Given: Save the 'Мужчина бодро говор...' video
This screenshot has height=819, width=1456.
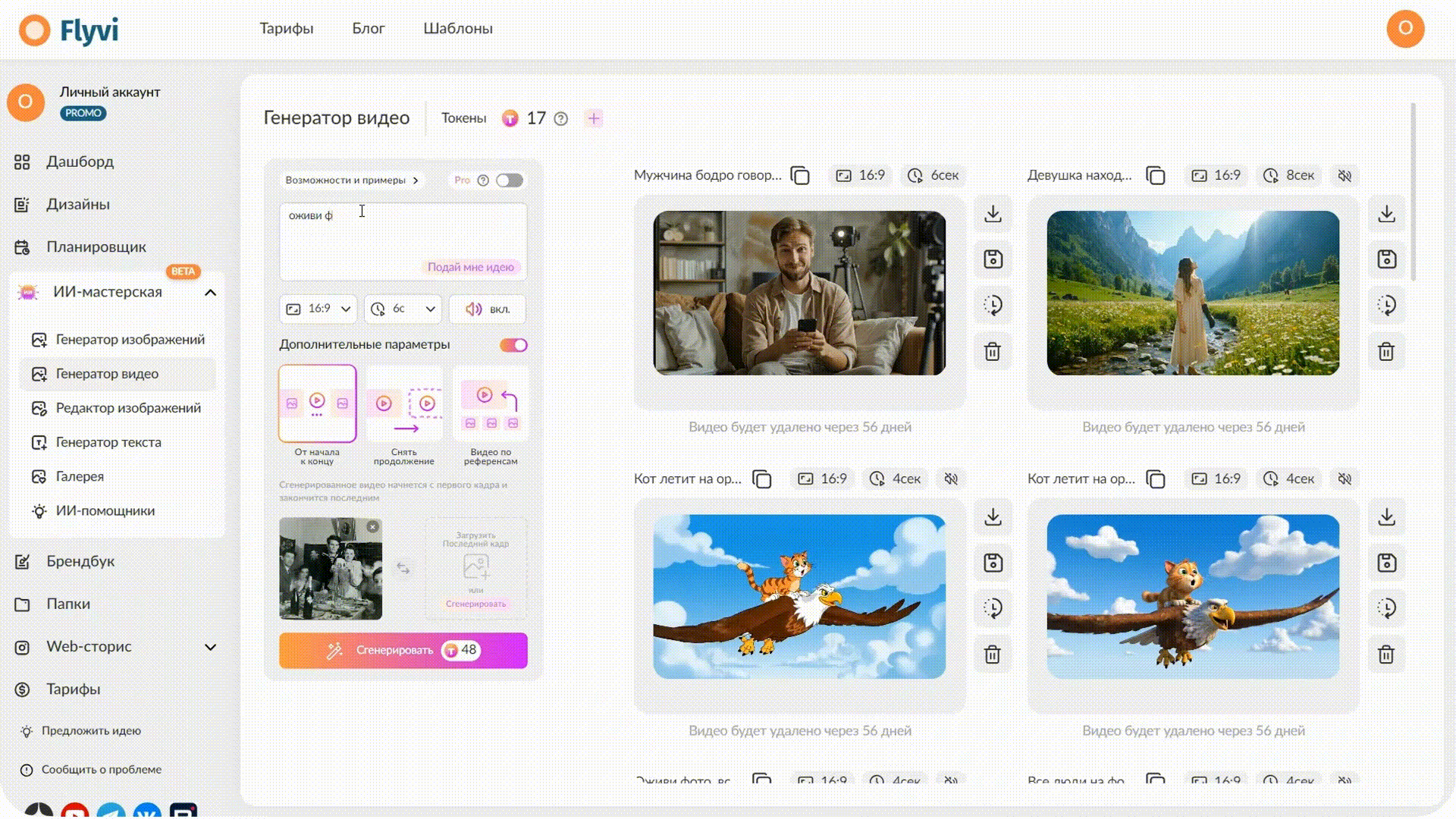Looking at the screenshot, I should point(993,259).
